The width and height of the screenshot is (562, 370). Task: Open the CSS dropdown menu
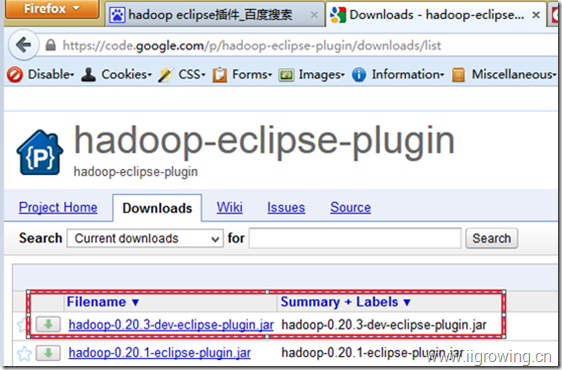pos(192,74)
